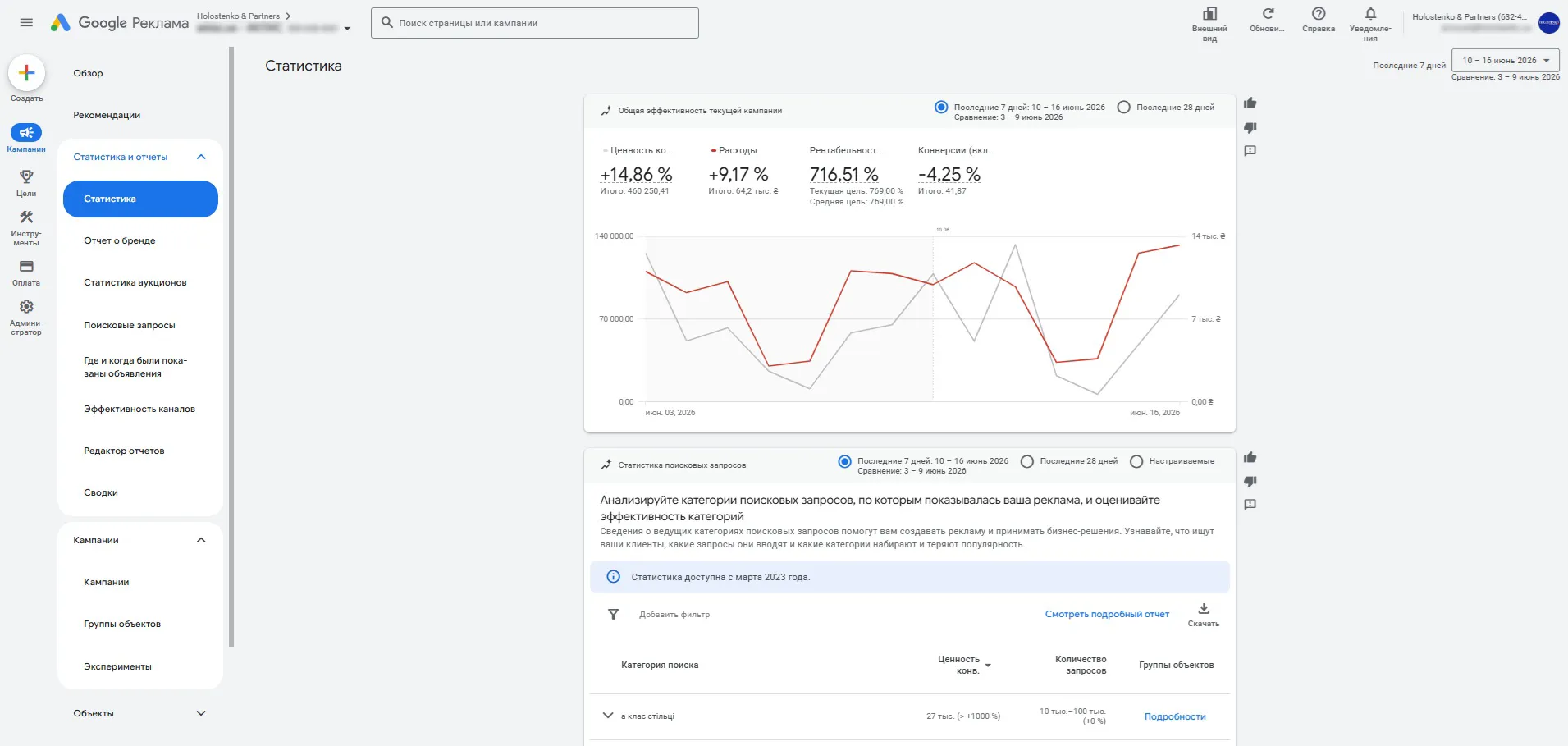
Task: Open Channel effectiveness item
Action: (x=140, y=409)
